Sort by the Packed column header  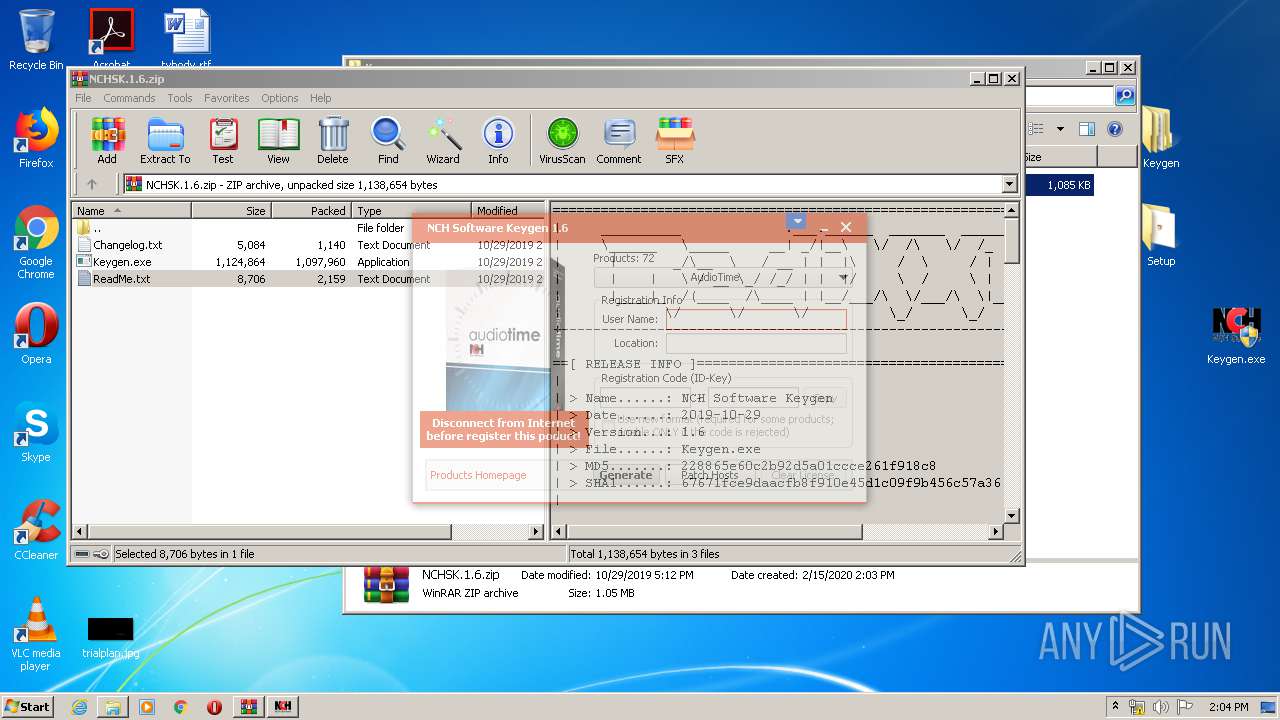click(311, 211)
